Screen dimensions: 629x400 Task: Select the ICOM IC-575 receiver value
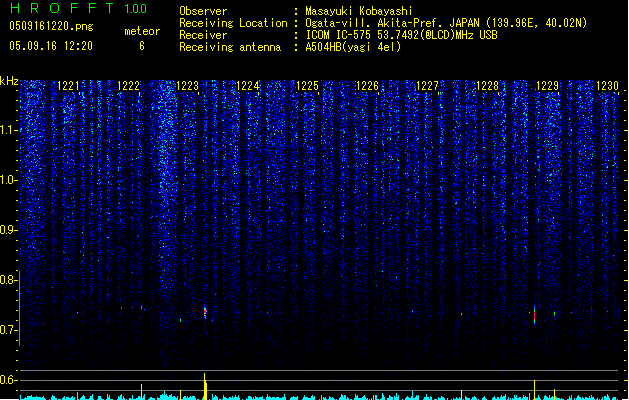(402, 35)
